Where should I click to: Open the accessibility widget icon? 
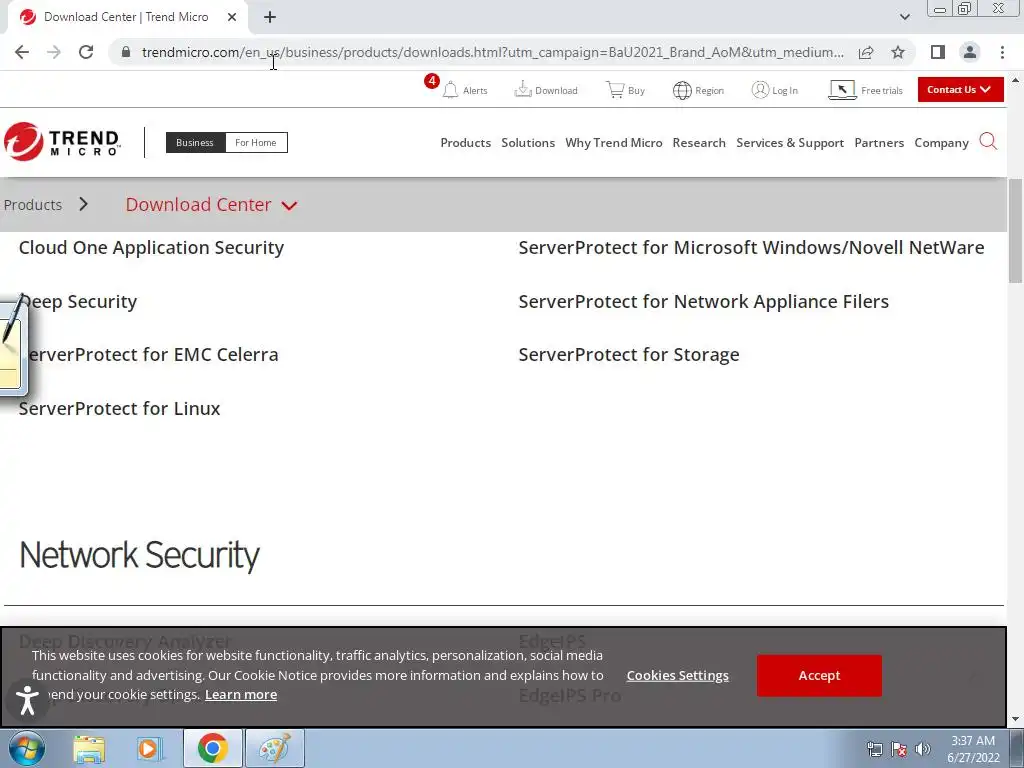[27, 699]
